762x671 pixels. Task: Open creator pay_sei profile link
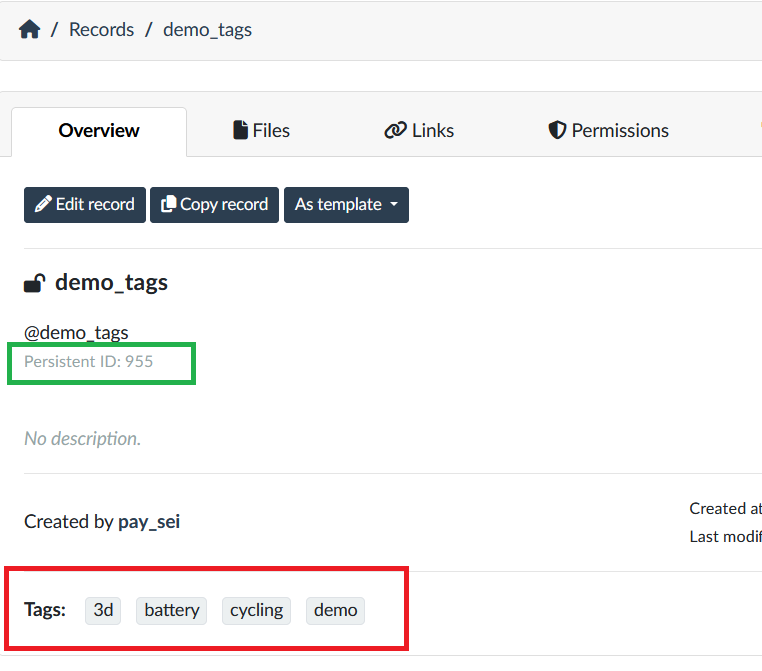149,522
